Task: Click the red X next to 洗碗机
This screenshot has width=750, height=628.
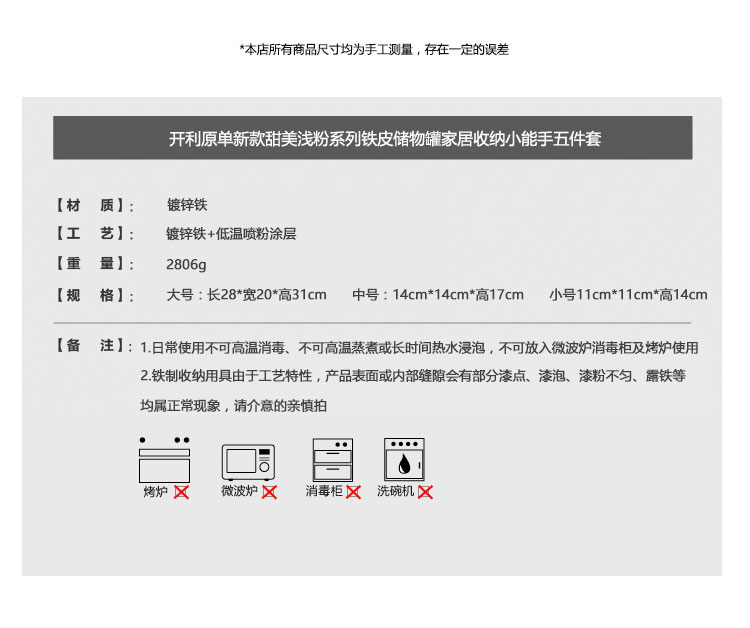Action: point(425,492)
